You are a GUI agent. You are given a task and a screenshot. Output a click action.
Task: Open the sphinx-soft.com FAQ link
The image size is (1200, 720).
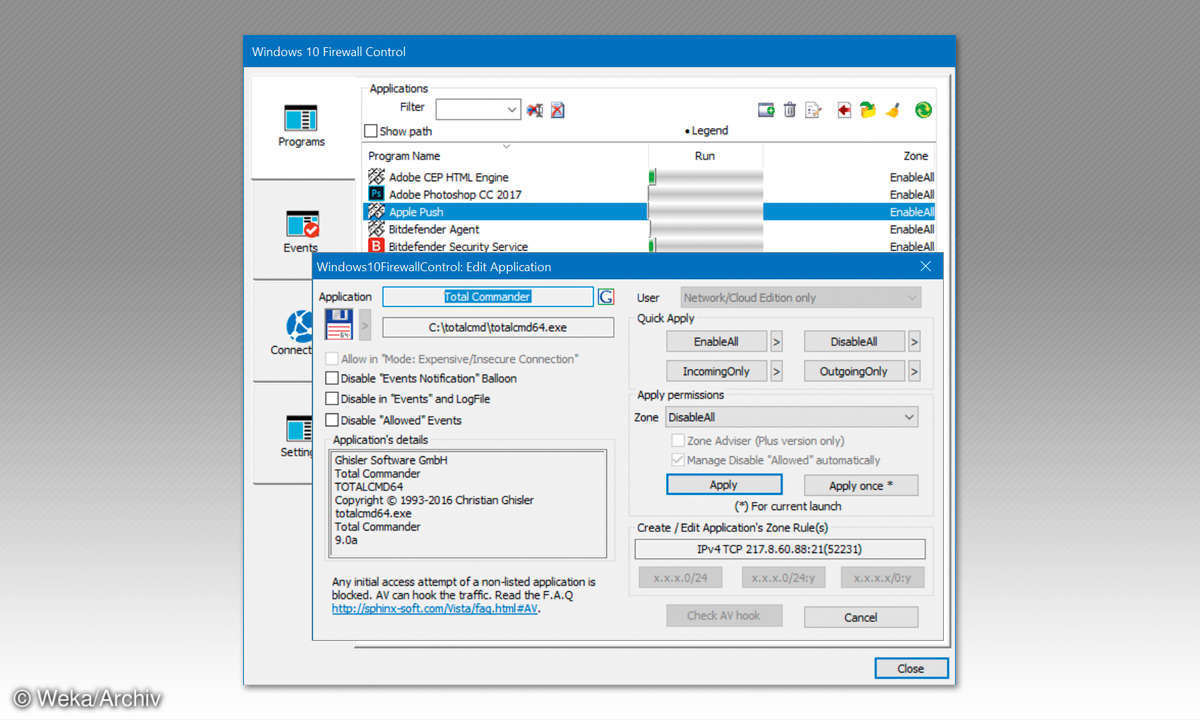(x=435, y=608)
